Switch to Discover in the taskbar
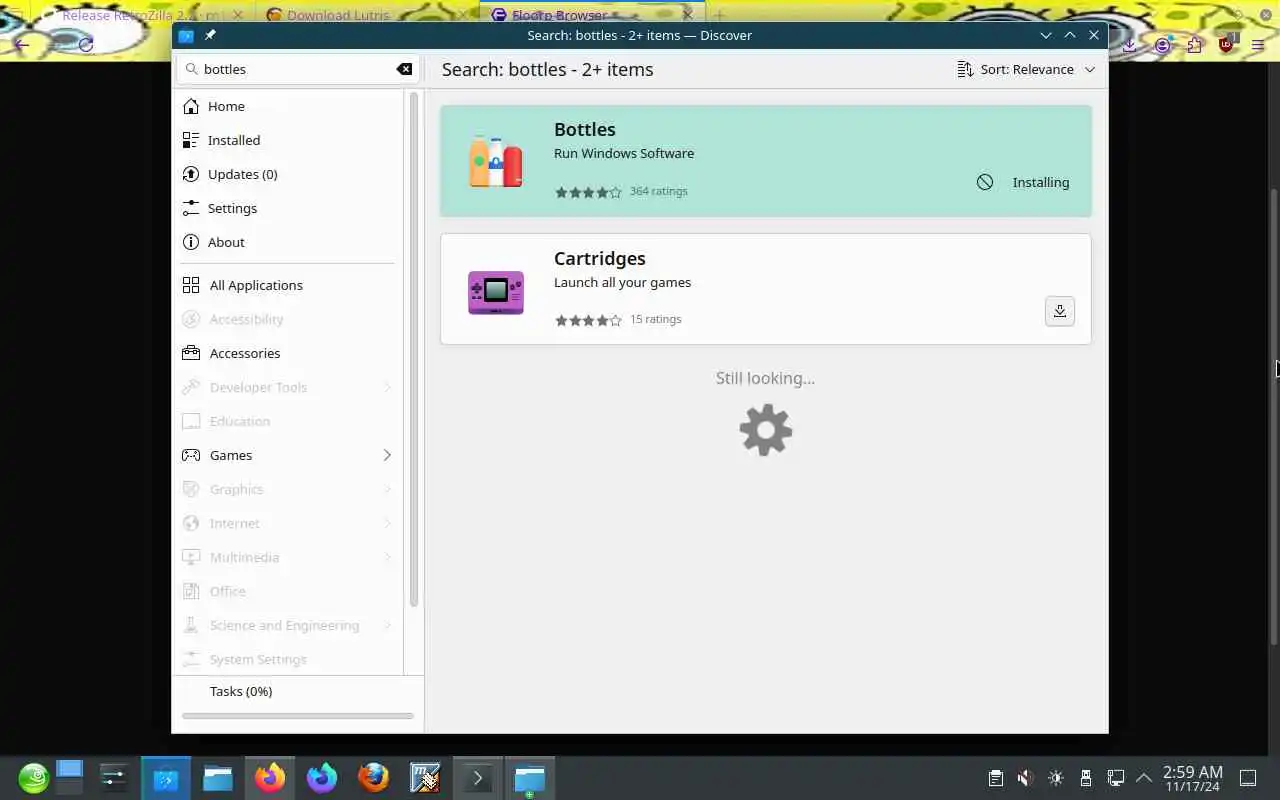The width and height of the screenshot is (1280, 800). (x=166, y=778)
